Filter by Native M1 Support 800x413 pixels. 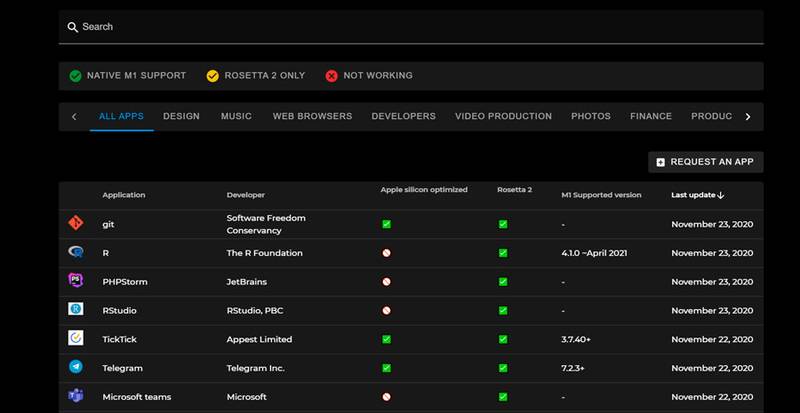click(x=128, y=76)
